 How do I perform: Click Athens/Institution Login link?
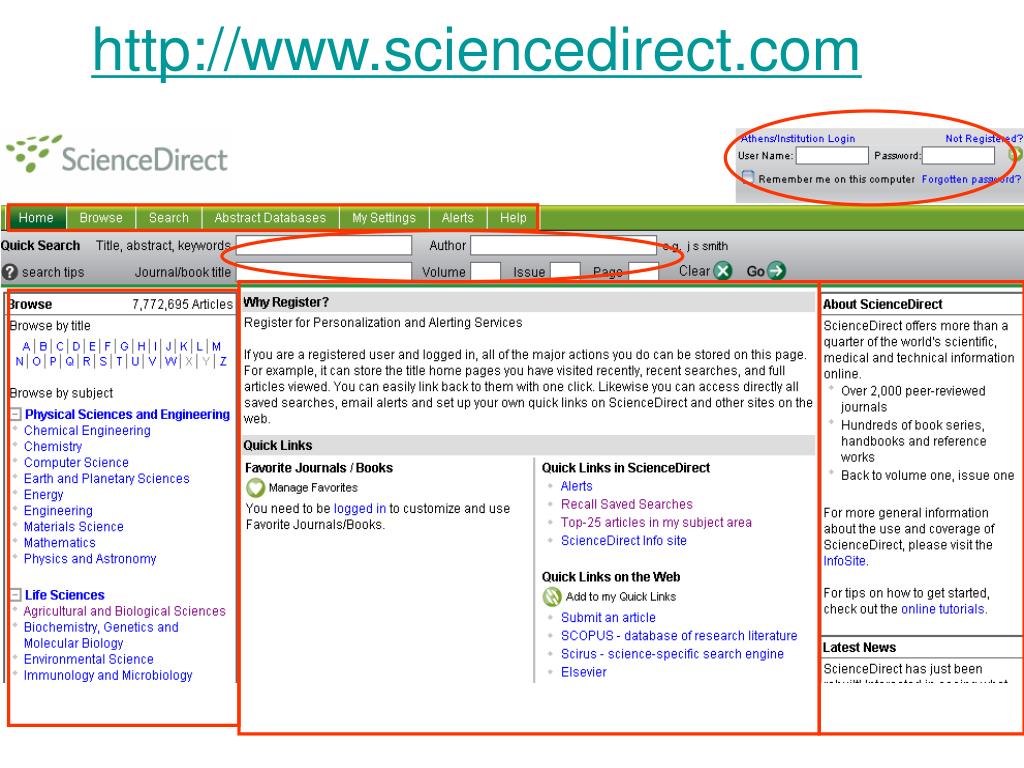click(x=797, y=138)
